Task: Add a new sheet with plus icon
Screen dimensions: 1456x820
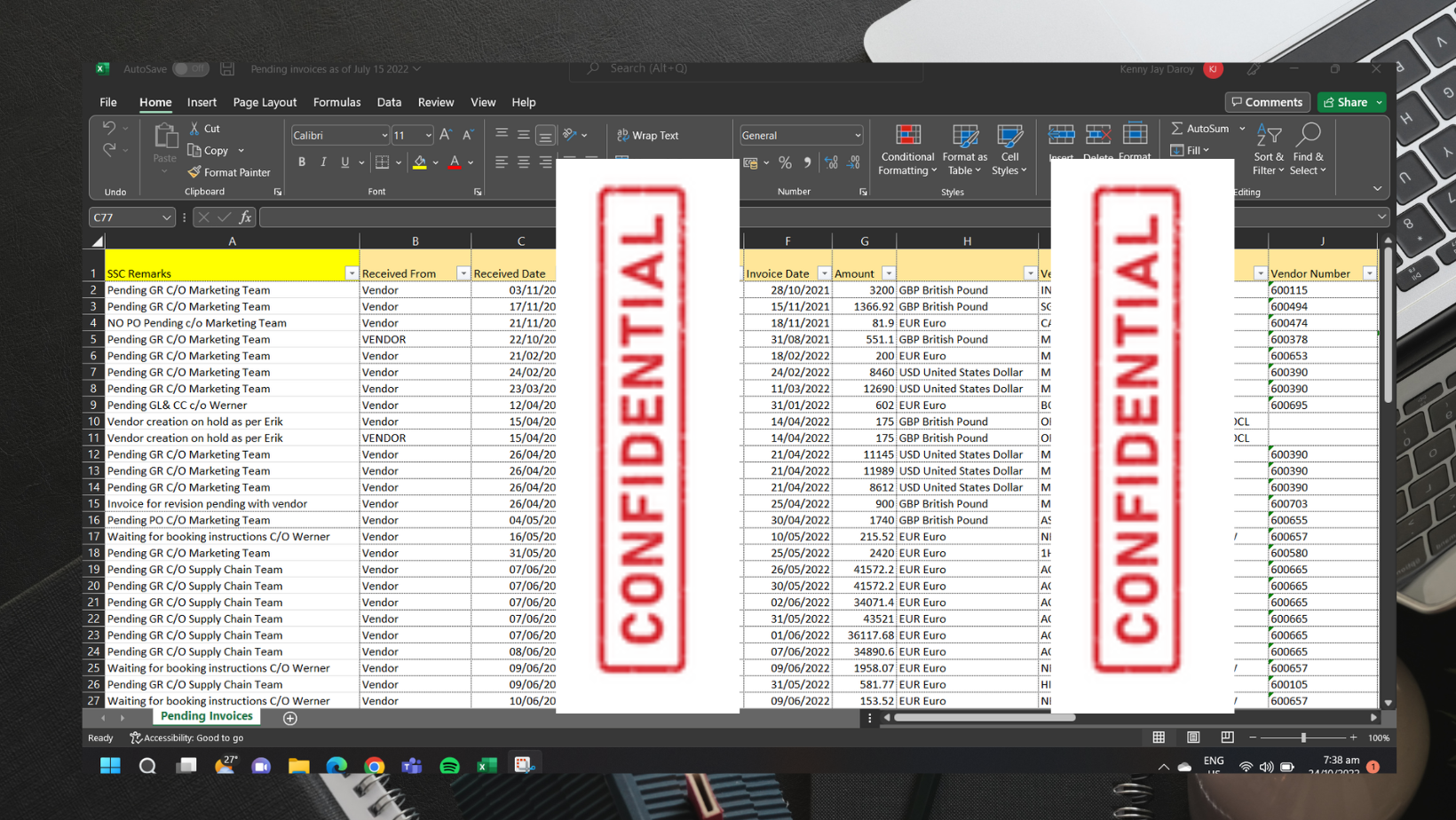Action: (x=290, y=718)
